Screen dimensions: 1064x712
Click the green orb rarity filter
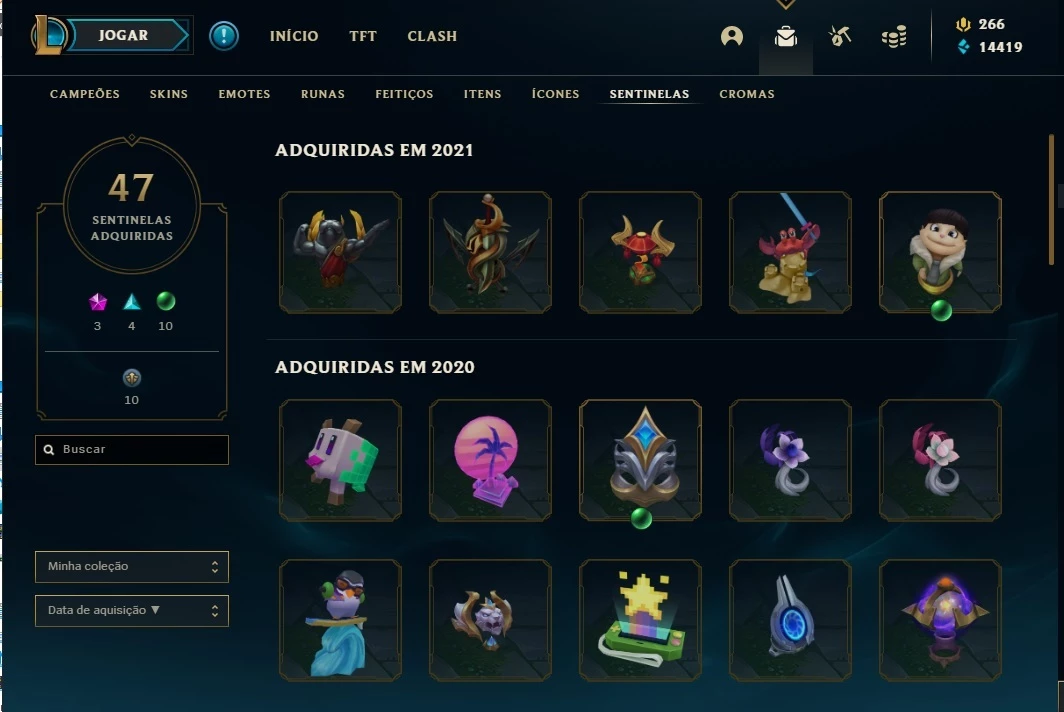[x=166, y=301]
